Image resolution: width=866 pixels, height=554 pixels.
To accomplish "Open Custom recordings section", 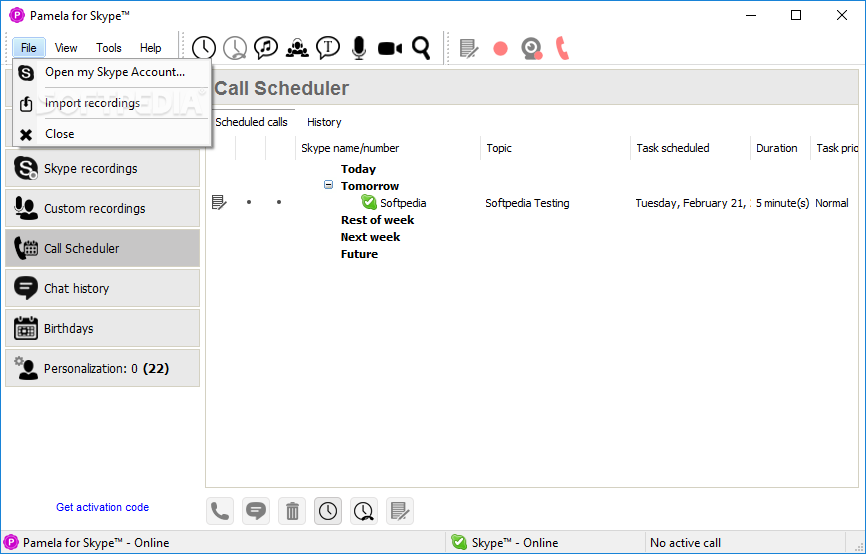I will [103, 208].
